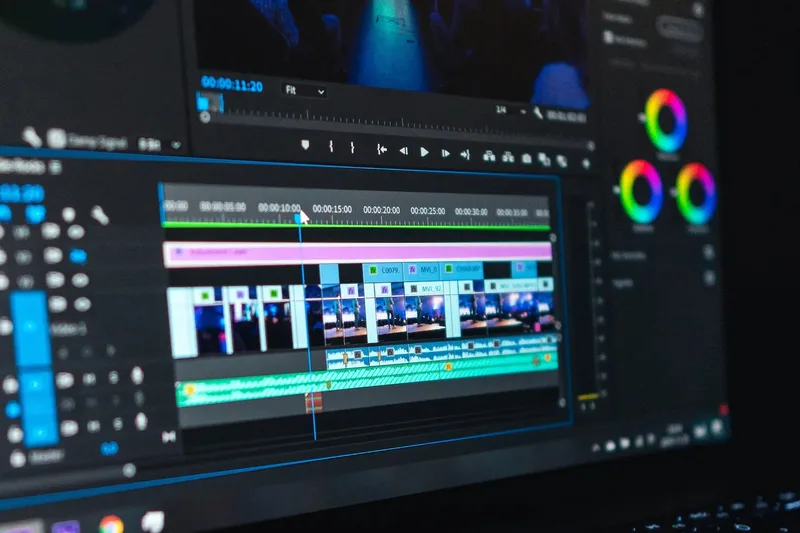Open the Fit zoom level dropdown
Screen dimensions: 800x533
tap(304, 91)
